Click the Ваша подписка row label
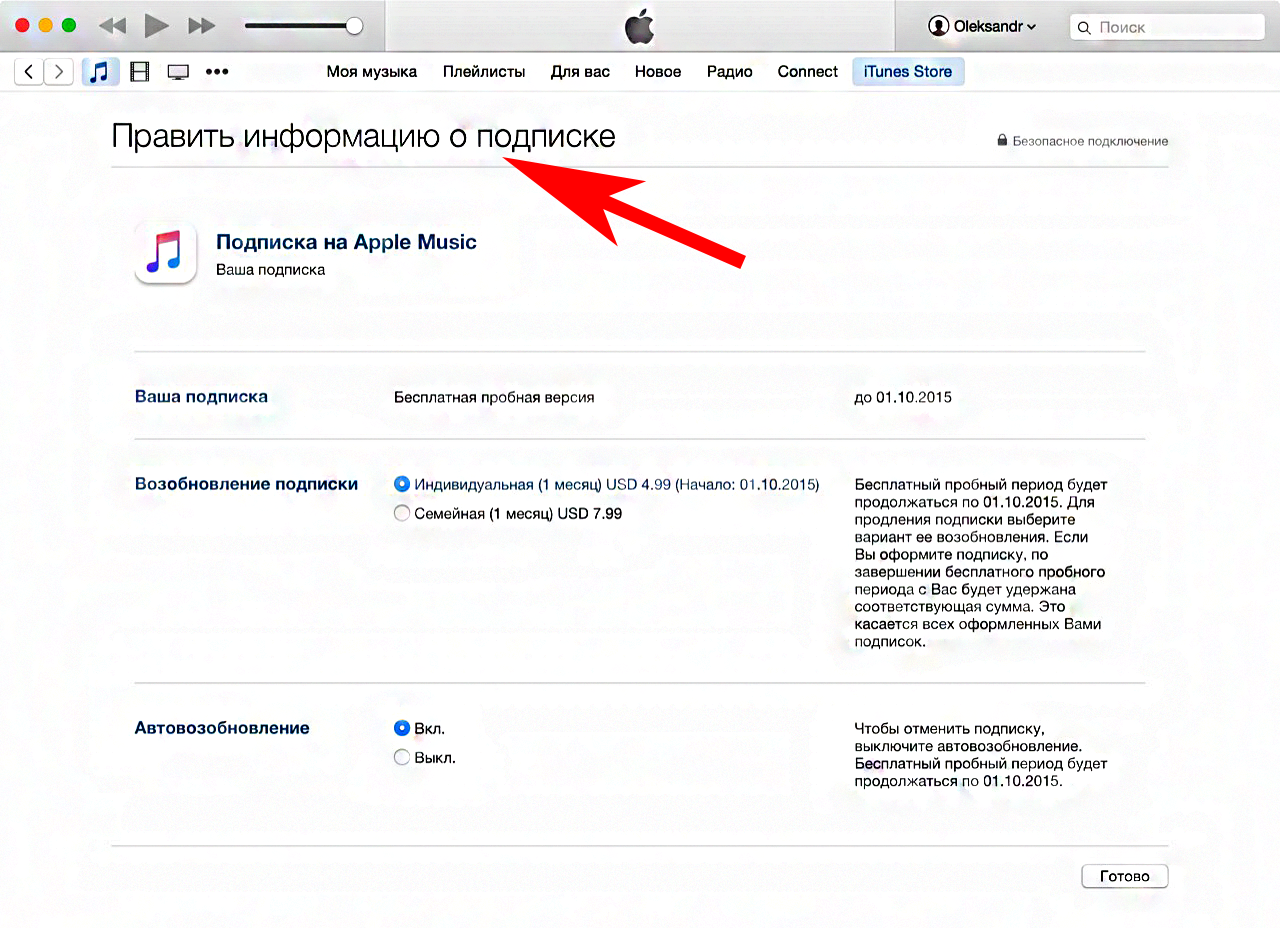The height and width of the screenshot is (928, 1280). tap(201, 396)
